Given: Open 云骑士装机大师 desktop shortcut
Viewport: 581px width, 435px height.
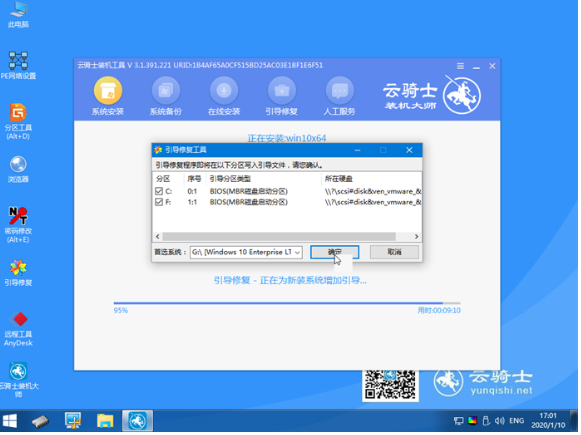Looking at the screenshot, I should pyautogui.click(x=18, y=380).
